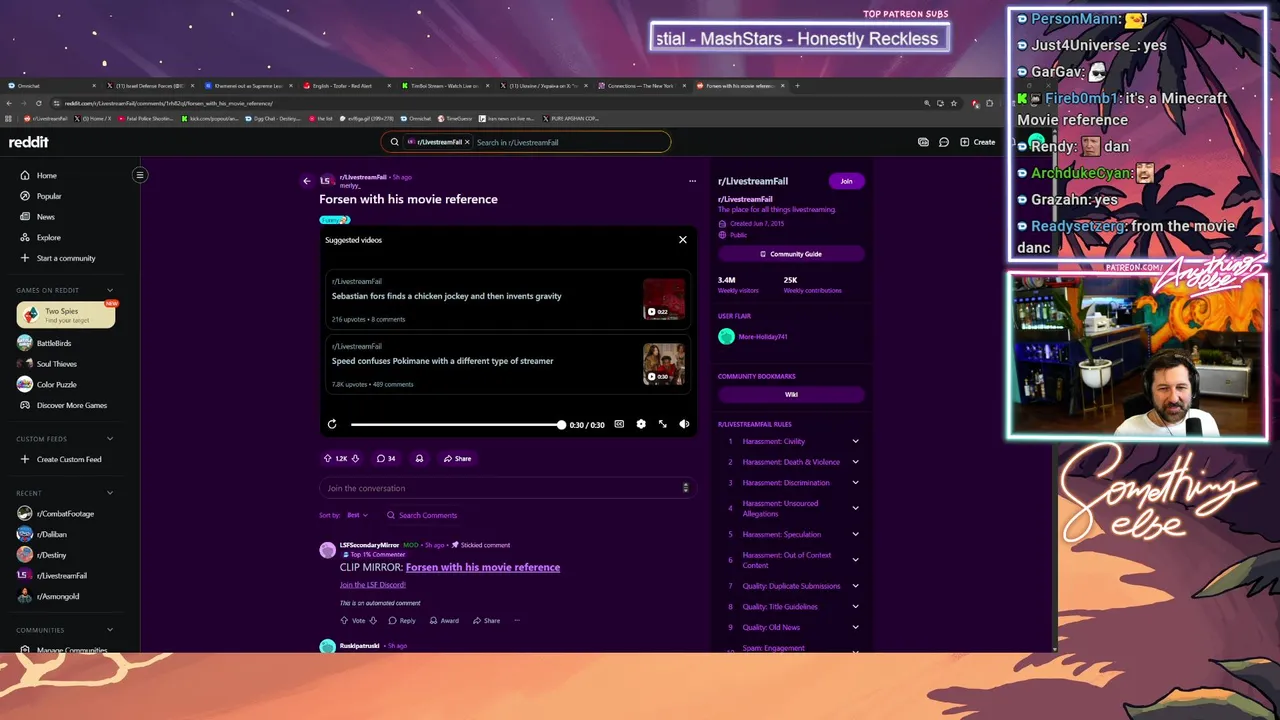The image size is (1280, 720).
Task: Open the Two Spies game card
Action: [66, 315]
